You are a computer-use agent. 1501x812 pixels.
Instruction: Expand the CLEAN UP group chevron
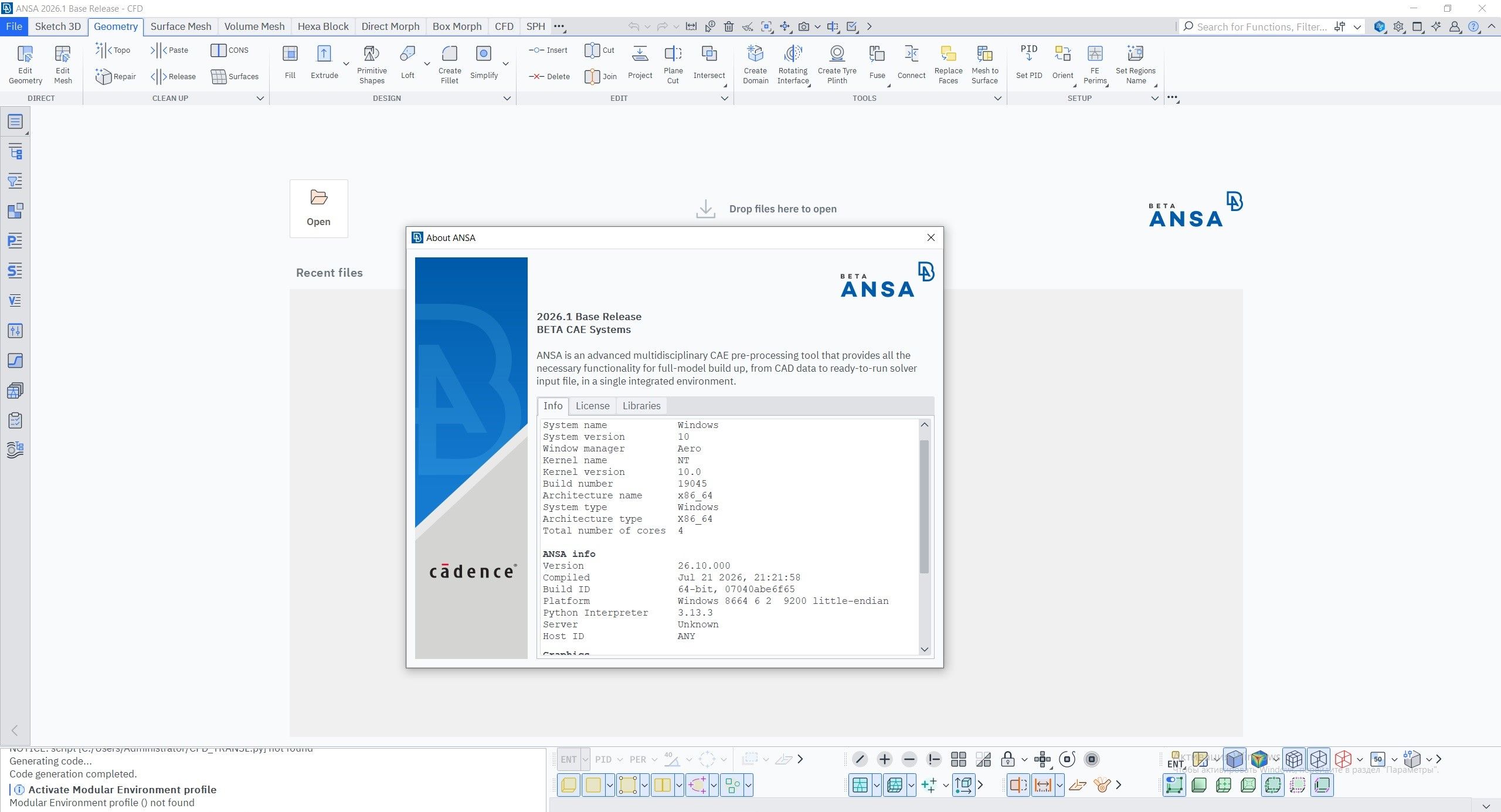[x=260, y=98]
